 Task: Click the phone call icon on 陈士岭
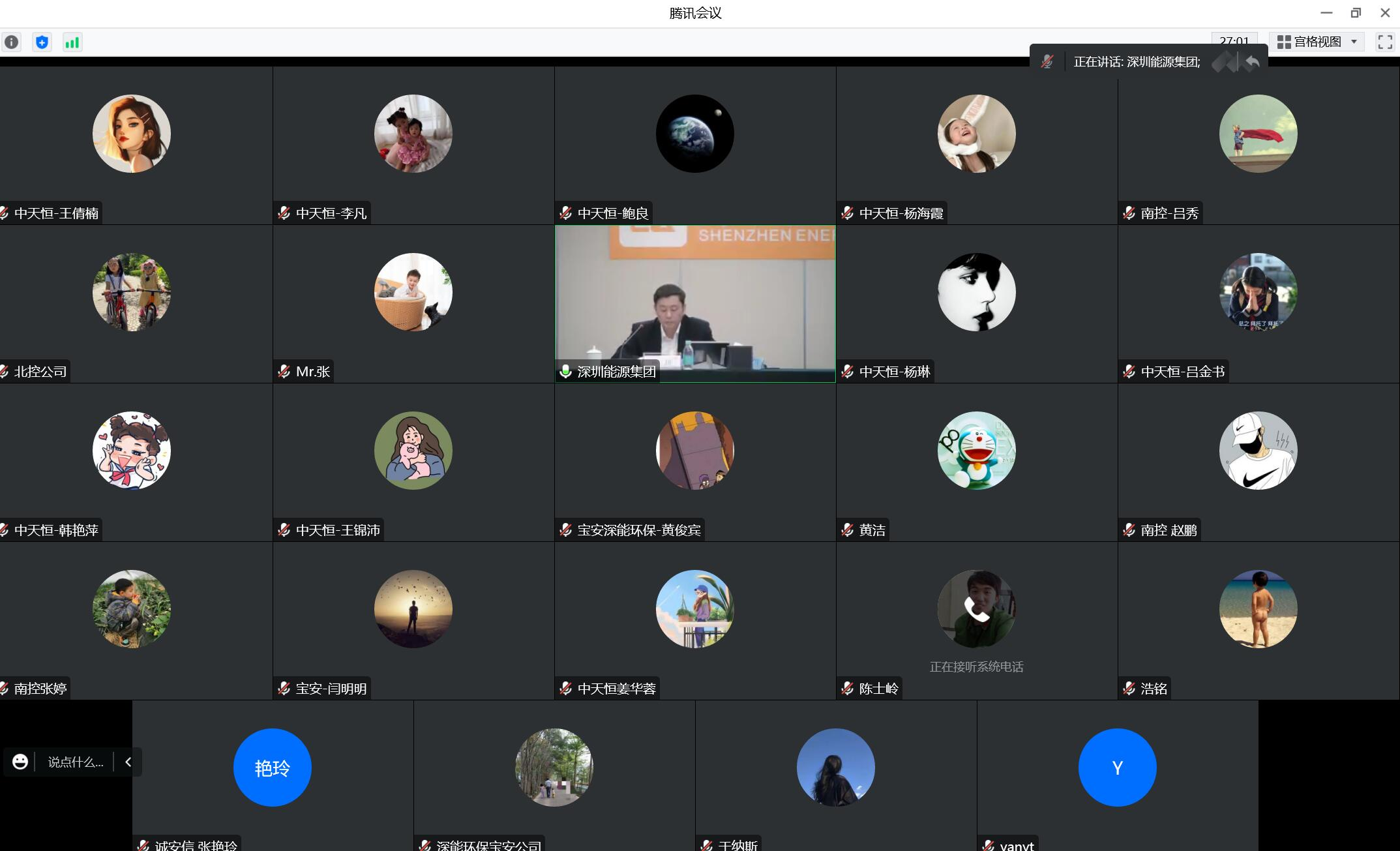point(976,609)
